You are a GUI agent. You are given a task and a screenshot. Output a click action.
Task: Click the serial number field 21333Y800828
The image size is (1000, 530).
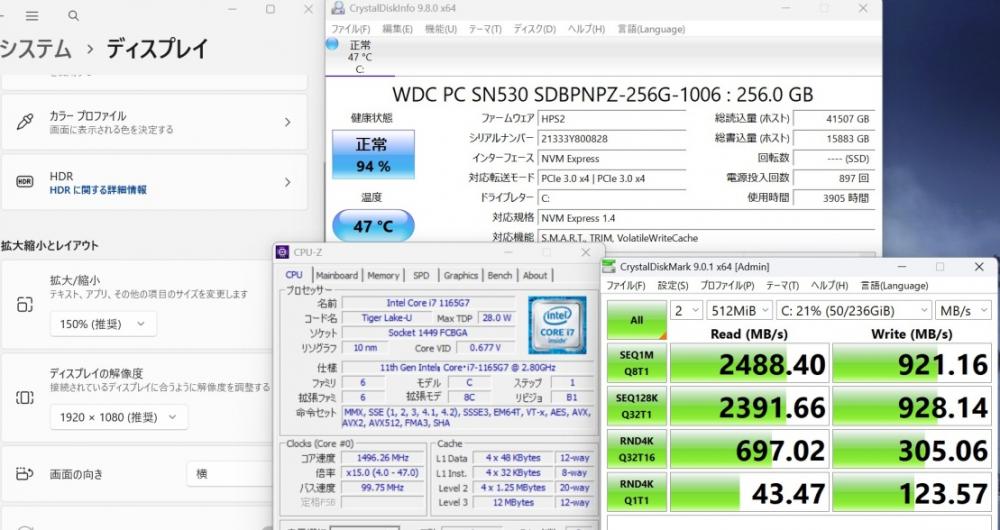[x=612, y=138]
